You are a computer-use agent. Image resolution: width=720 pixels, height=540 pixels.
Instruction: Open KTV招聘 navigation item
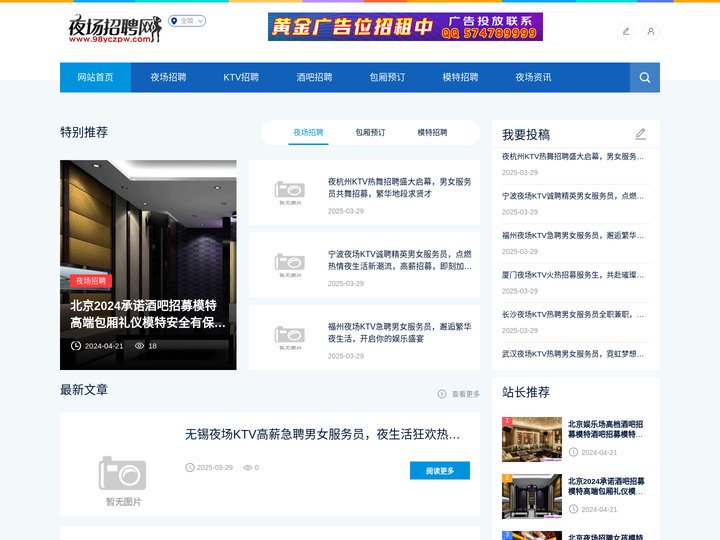coord(241,77)
